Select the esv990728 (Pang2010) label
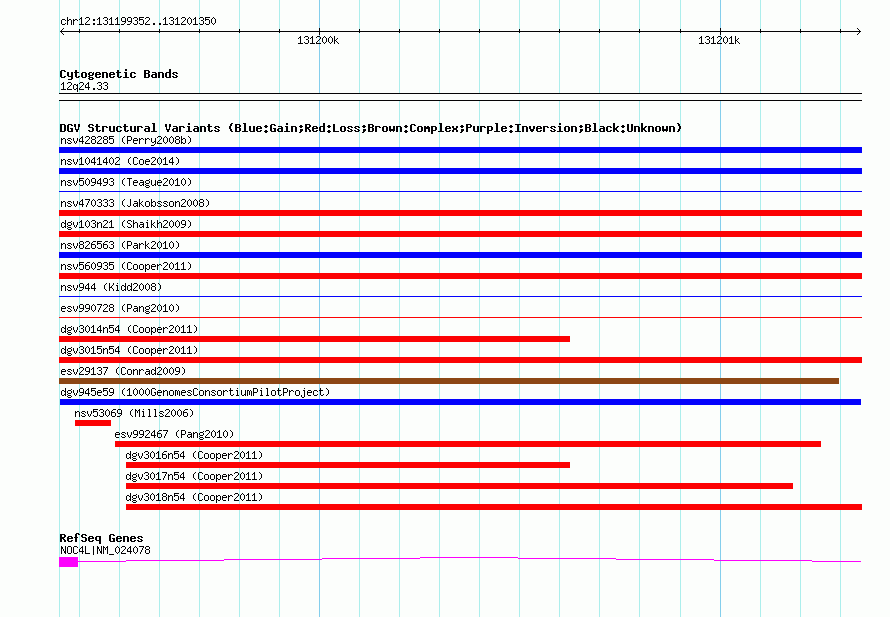890x617 pixels. click(x=120, y=308)
